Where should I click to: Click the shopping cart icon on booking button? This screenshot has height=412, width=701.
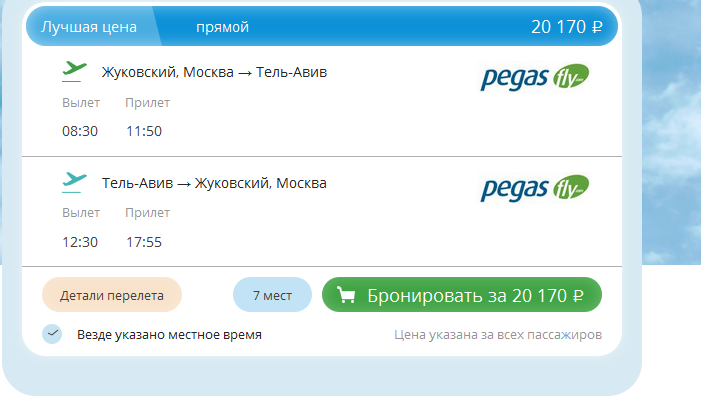click(346, 295)
